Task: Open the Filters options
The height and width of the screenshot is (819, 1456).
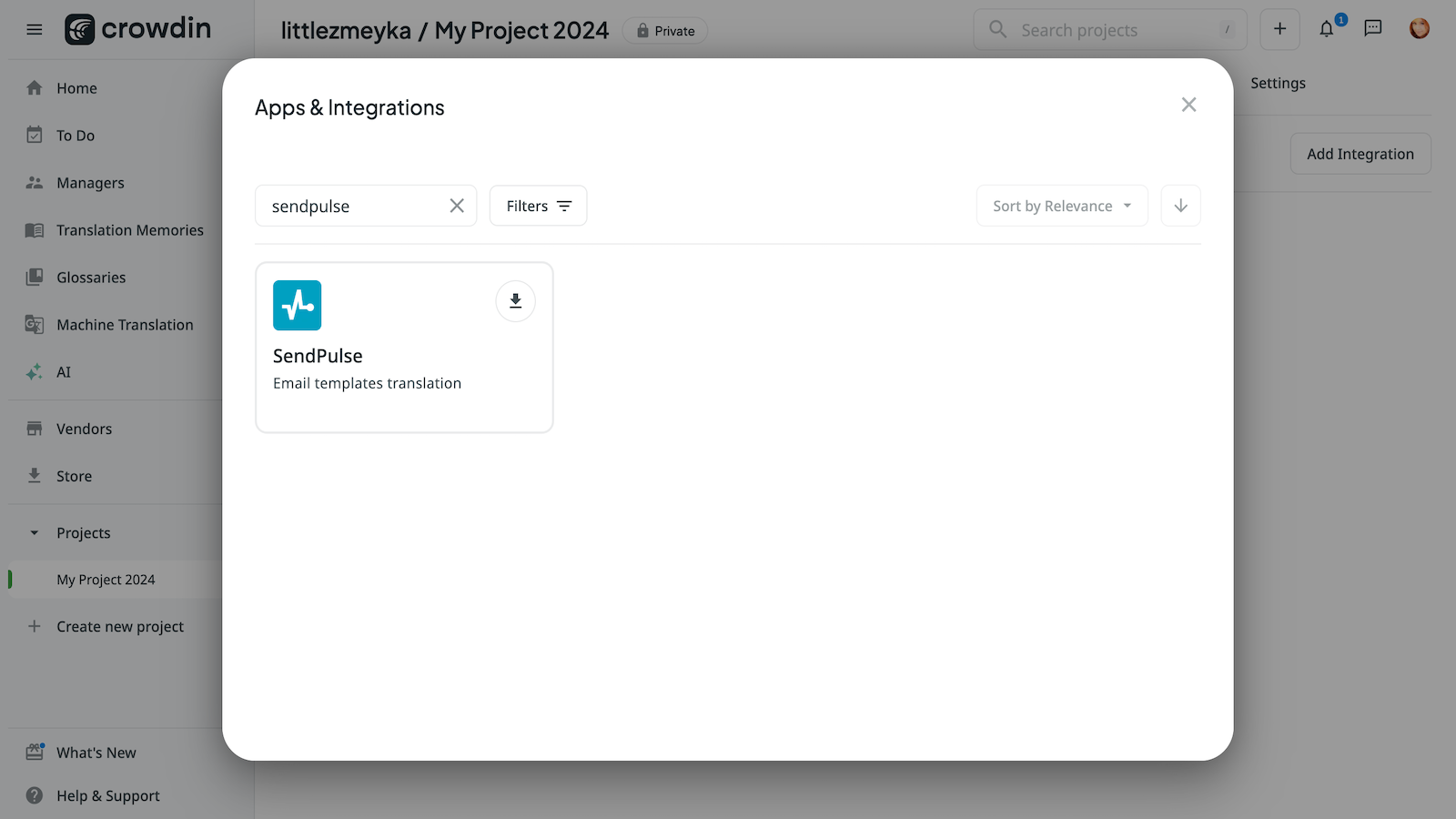Action: (538, 207)
